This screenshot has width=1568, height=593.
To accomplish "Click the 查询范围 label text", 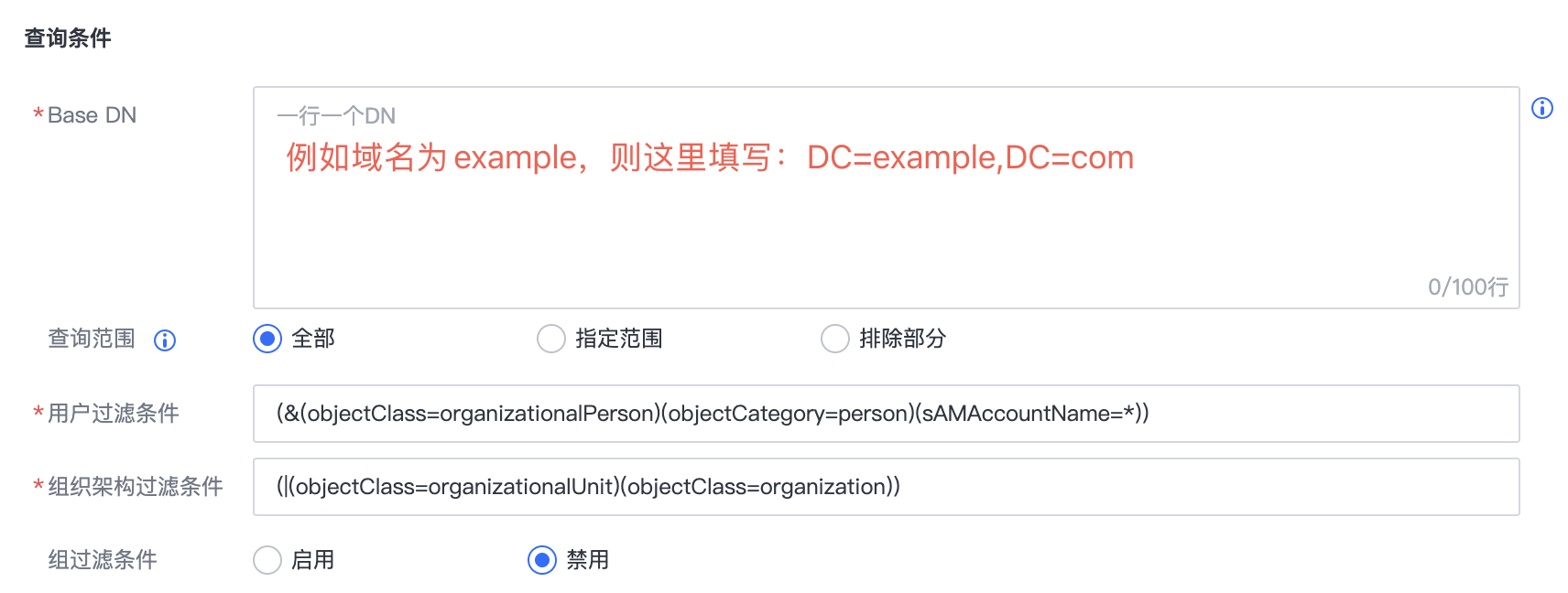I will pos(92,339).
